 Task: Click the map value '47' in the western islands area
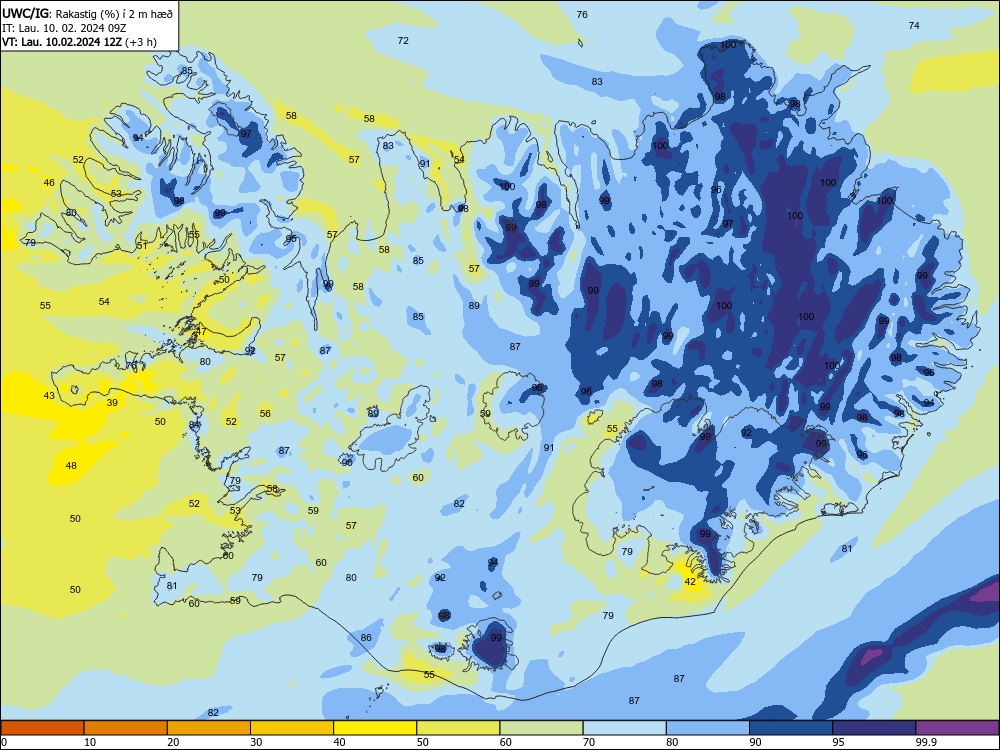(x=202, y=332)
